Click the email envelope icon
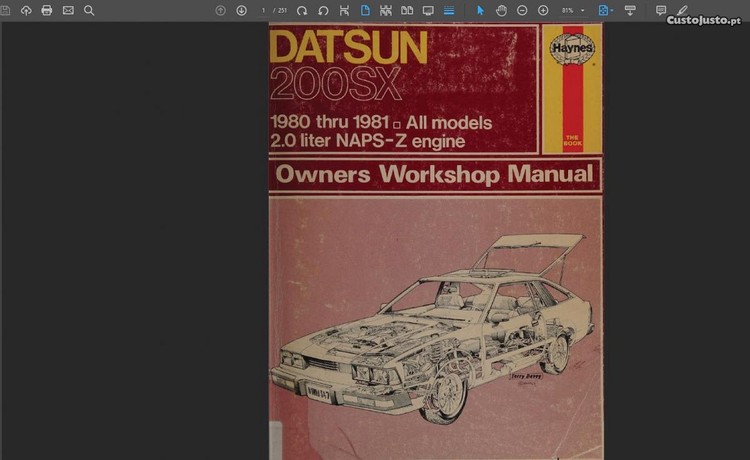The image size is (750, 460). click(68, 10)
